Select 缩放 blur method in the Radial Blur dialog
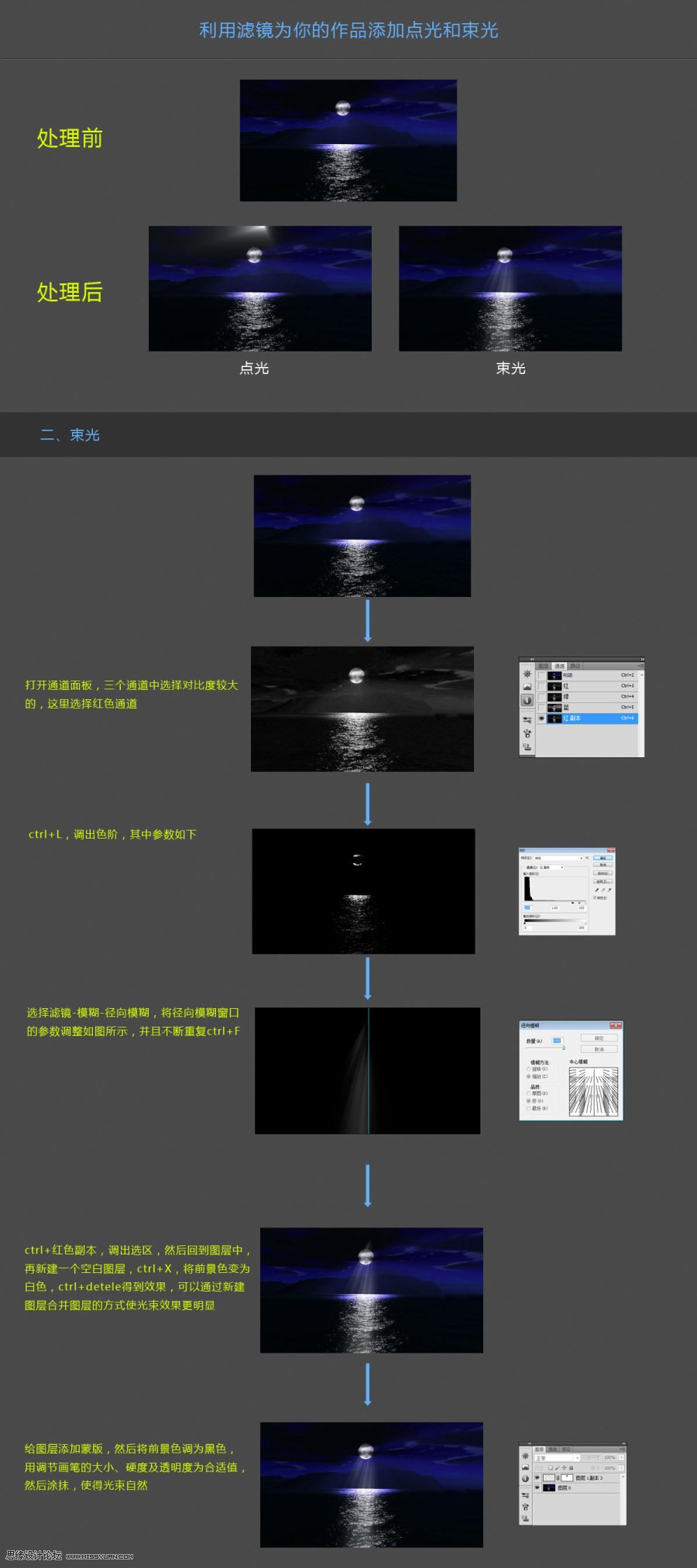This screenshot has width=697, height=1568. pyautogui.click(x=528, y=1076)
